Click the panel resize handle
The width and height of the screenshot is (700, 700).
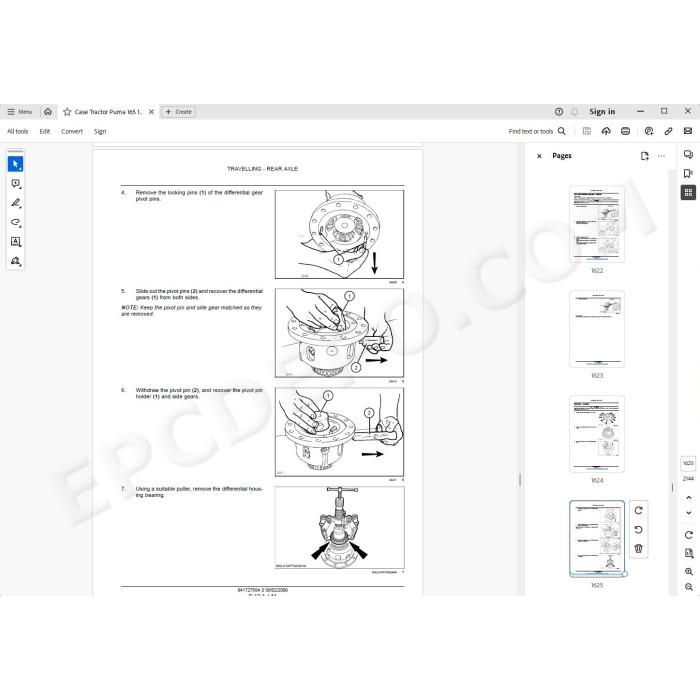click(520, 480)
